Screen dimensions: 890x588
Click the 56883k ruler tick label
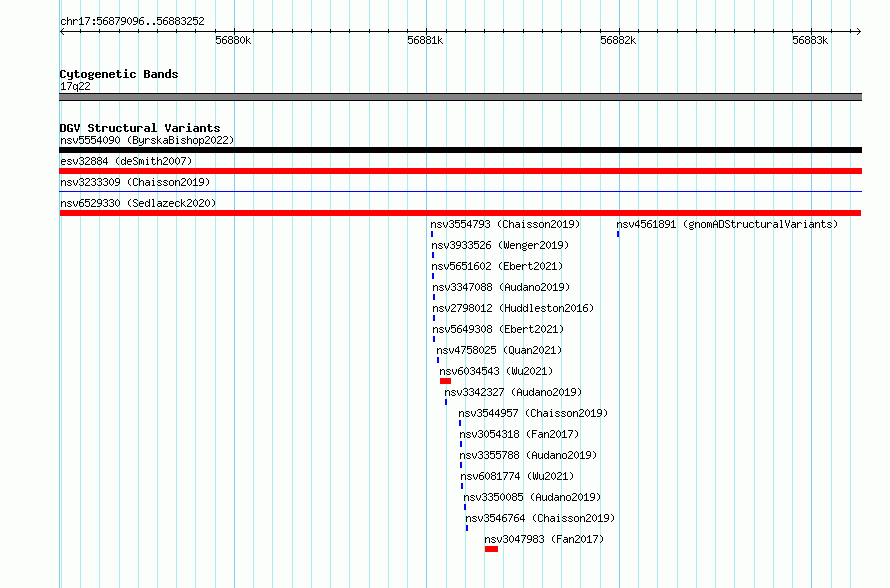pos(811,41)
